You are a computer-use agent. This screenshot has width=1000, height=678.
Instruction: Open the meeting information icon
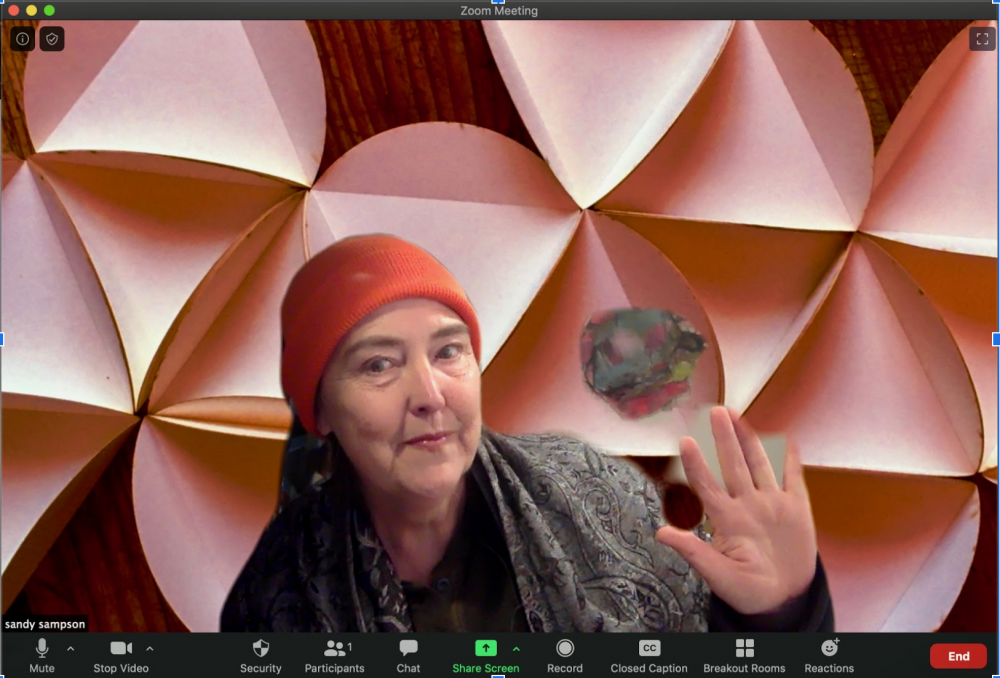[22, 39]
